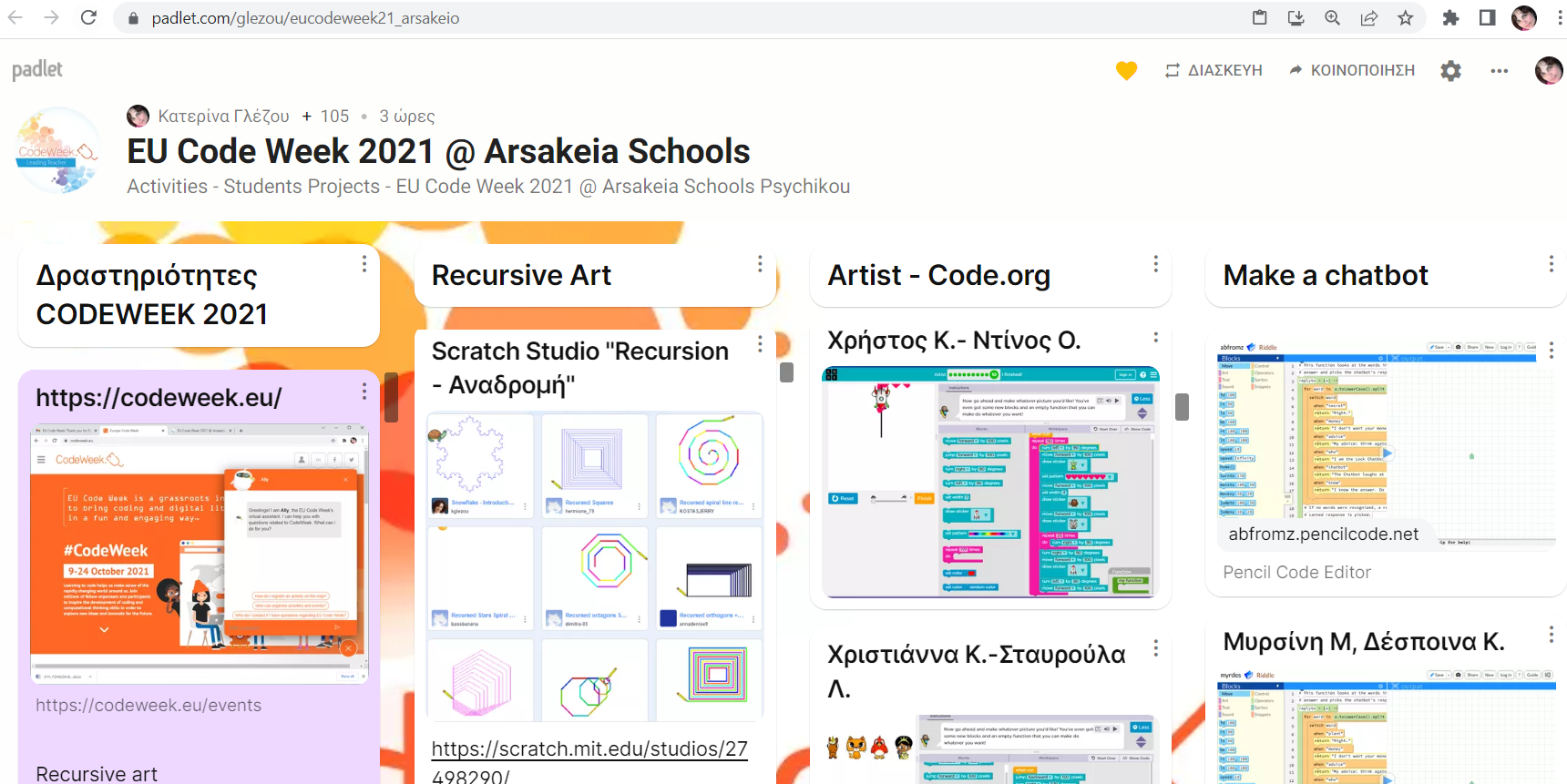Open the padlet more options ellipsis

[x=1500, y=70]
